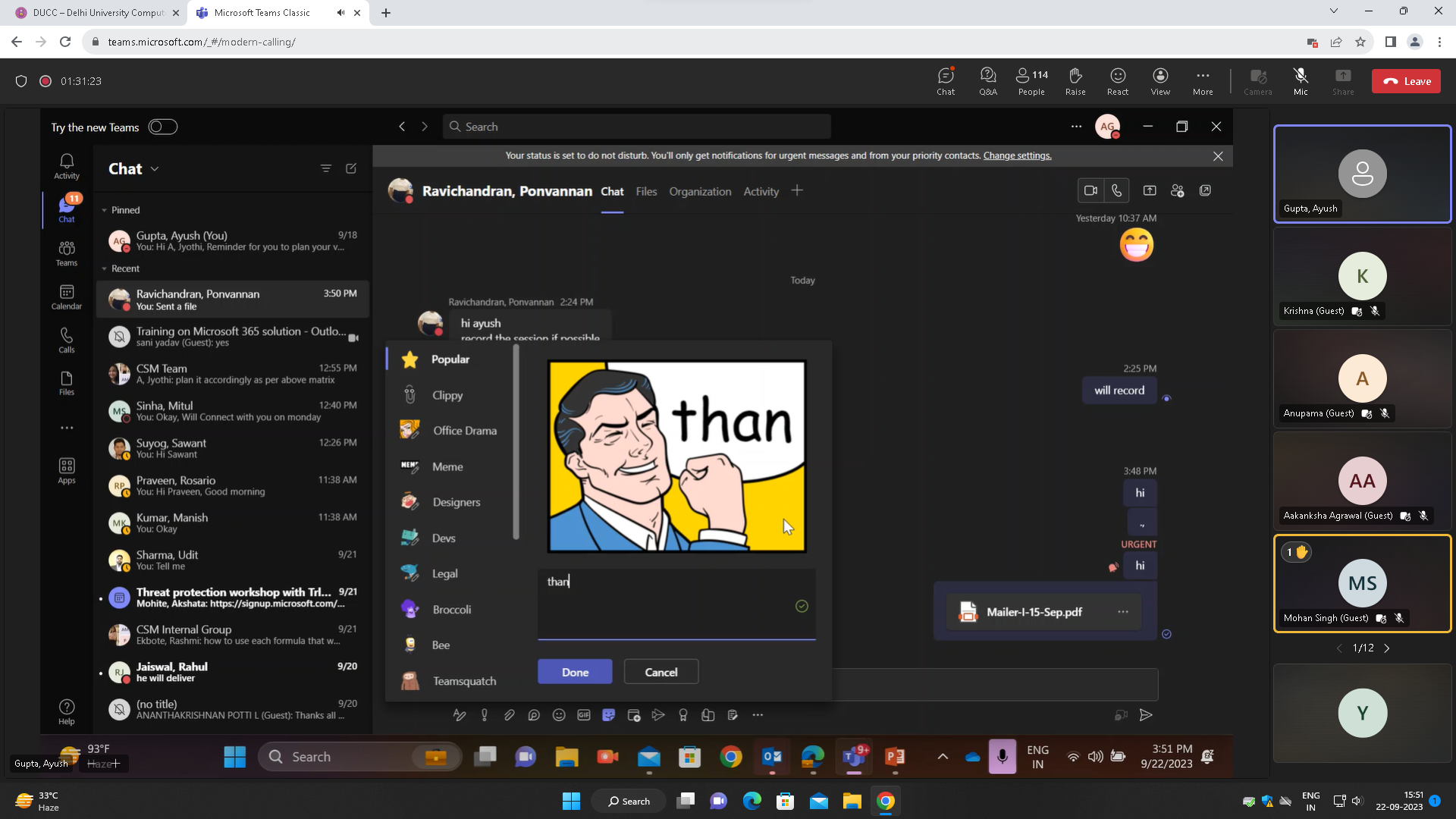Click the sticker category list scrollbar
The height and width of the screenshot is (819, 1456).
pyautogui.click(x=516, y=442)
